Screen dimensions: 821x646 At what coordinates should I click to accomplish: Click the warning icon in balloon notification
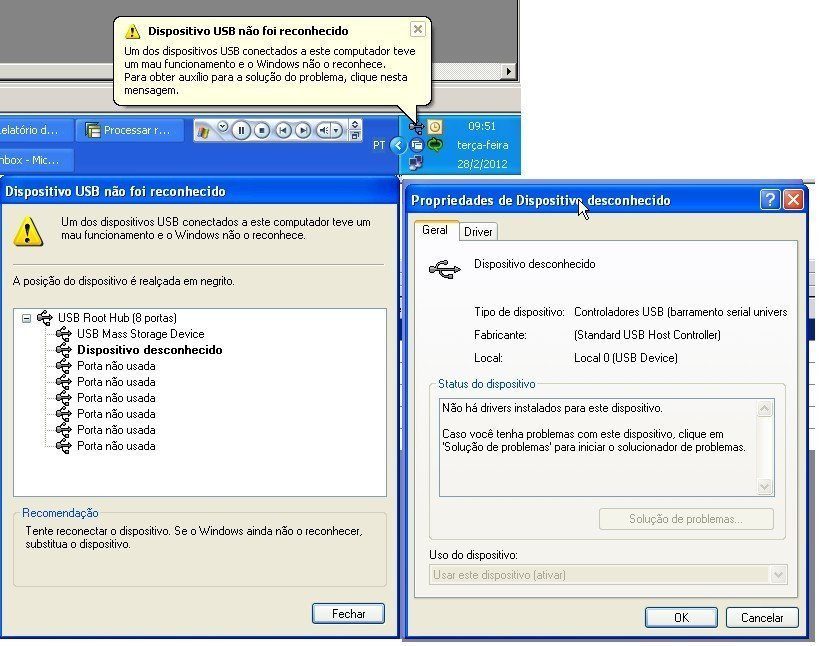point(132,31)
